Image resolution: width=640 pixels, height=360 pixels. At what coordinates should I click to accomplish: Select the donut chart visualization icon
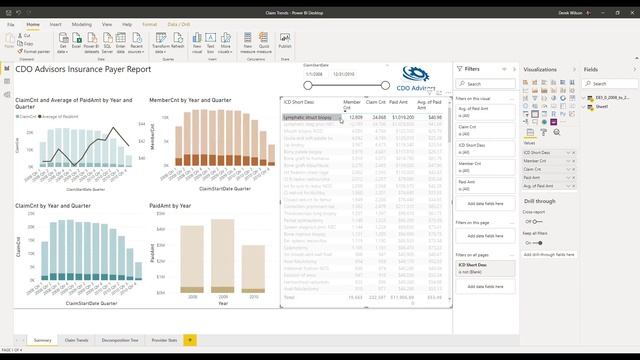[x=563, y=98]
